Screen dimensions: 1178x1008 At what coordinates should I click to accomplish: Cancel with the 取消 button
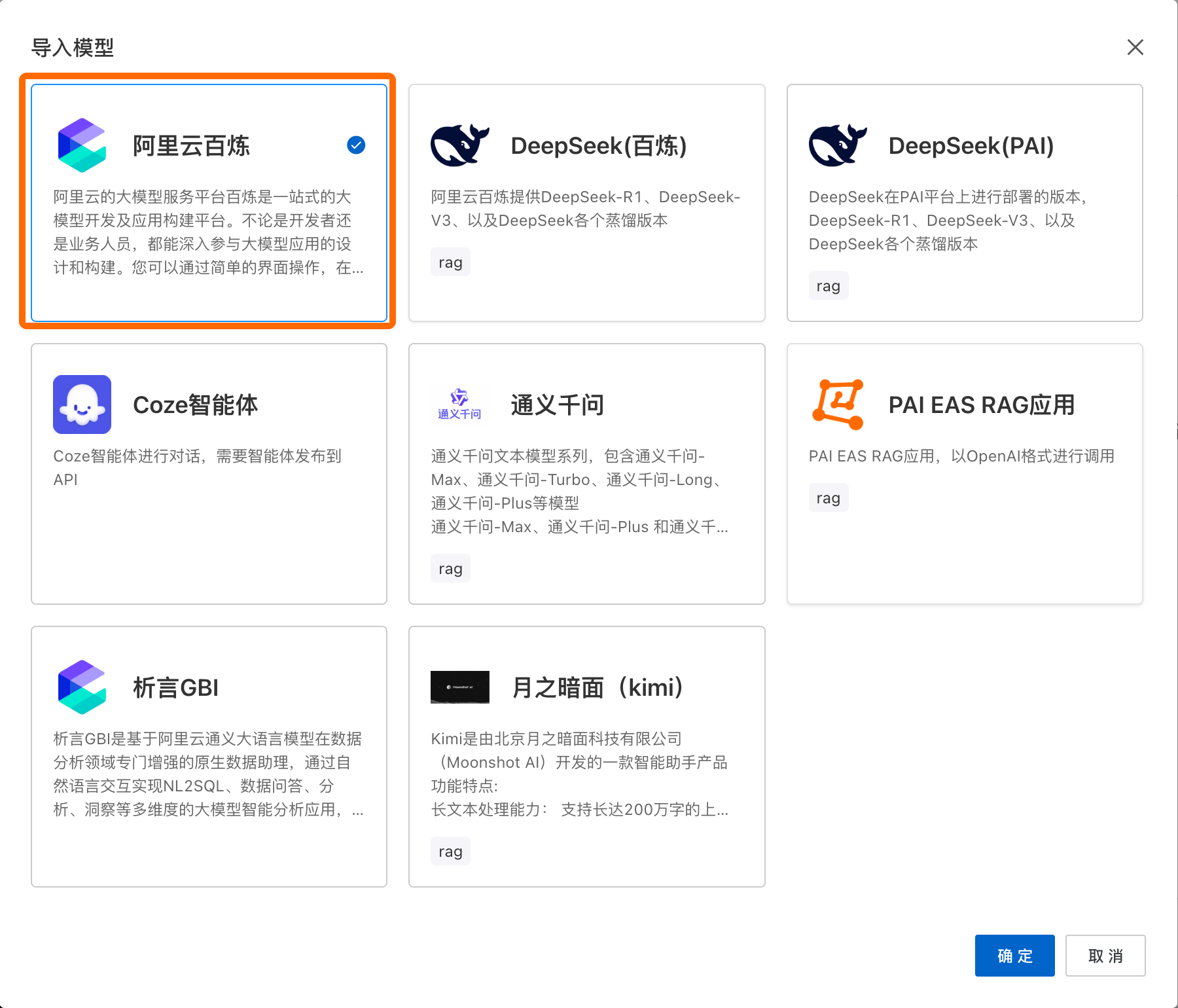click(x=1105, y=956)
